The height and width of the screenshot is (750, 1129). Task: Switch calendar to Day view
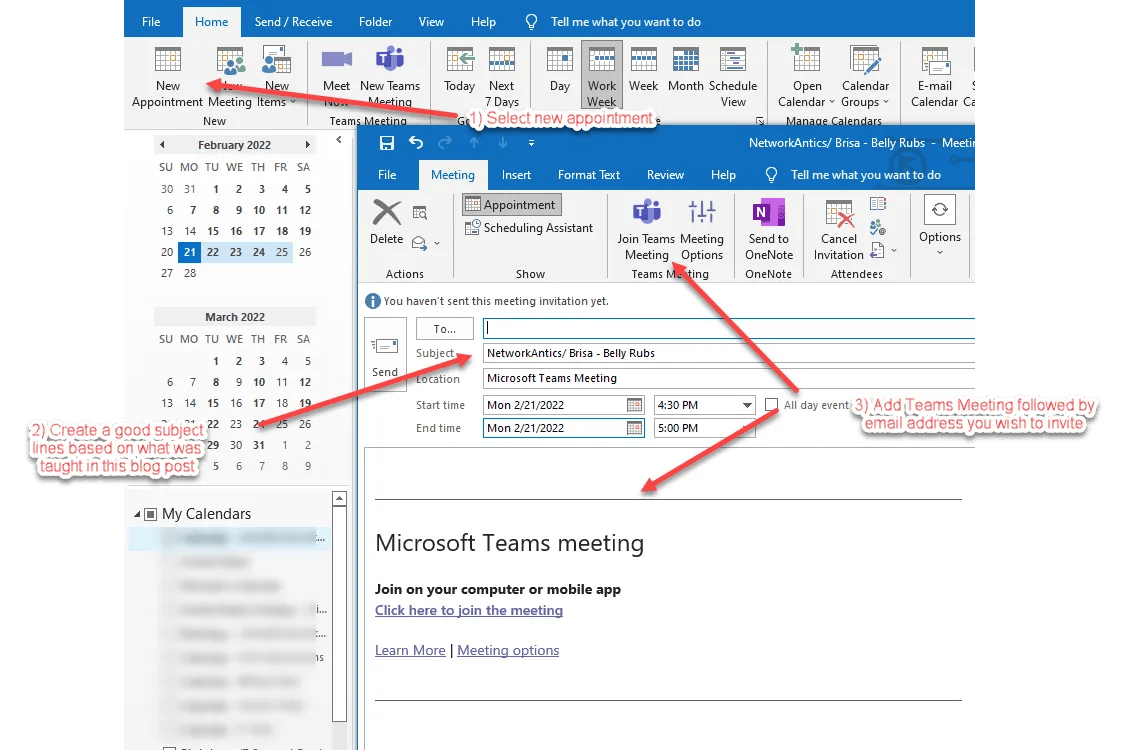[559, 70]
